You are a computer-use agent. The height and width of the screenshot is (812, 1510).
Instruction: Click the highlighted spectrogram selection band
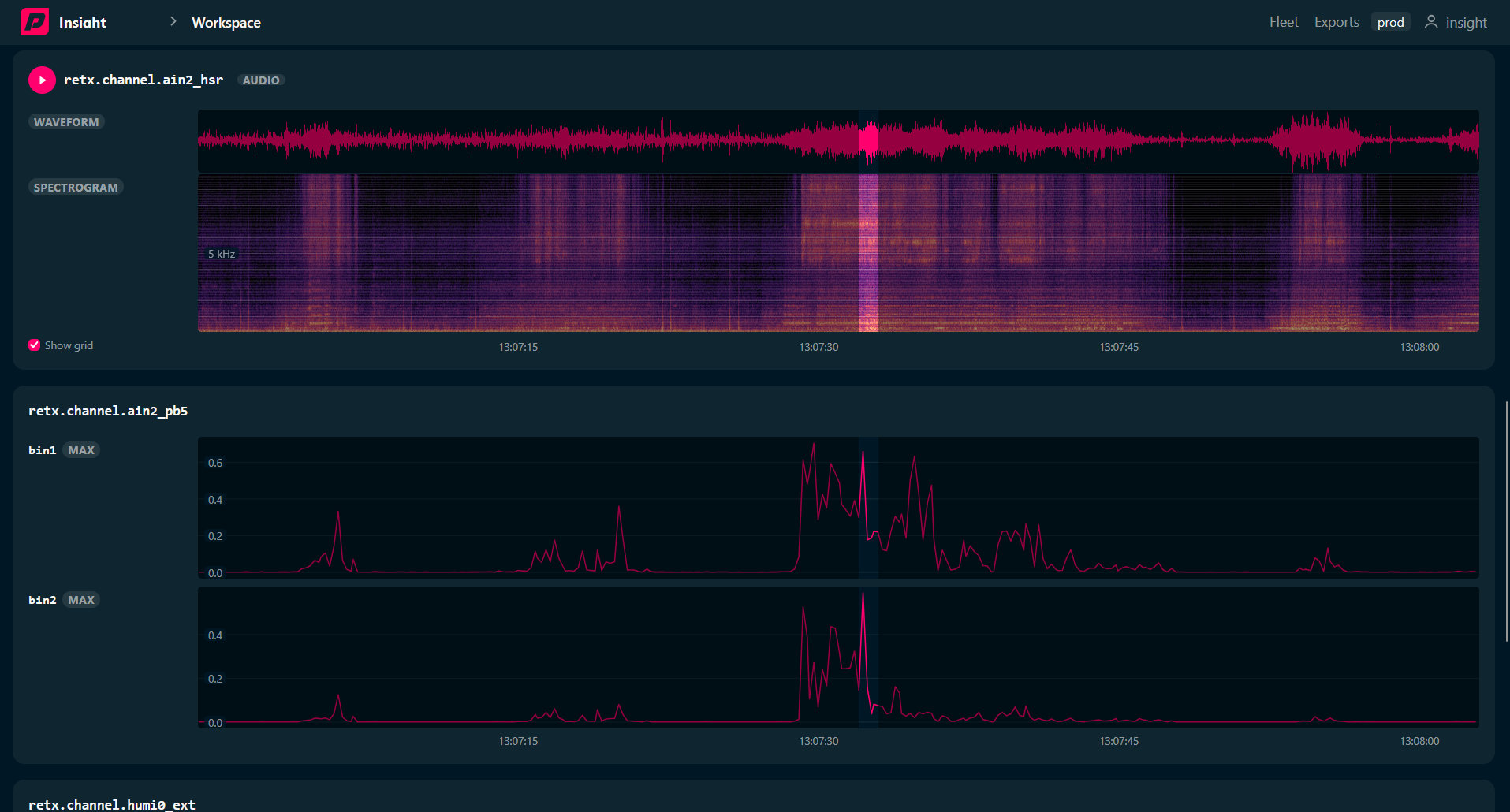[x=868, y=252]
